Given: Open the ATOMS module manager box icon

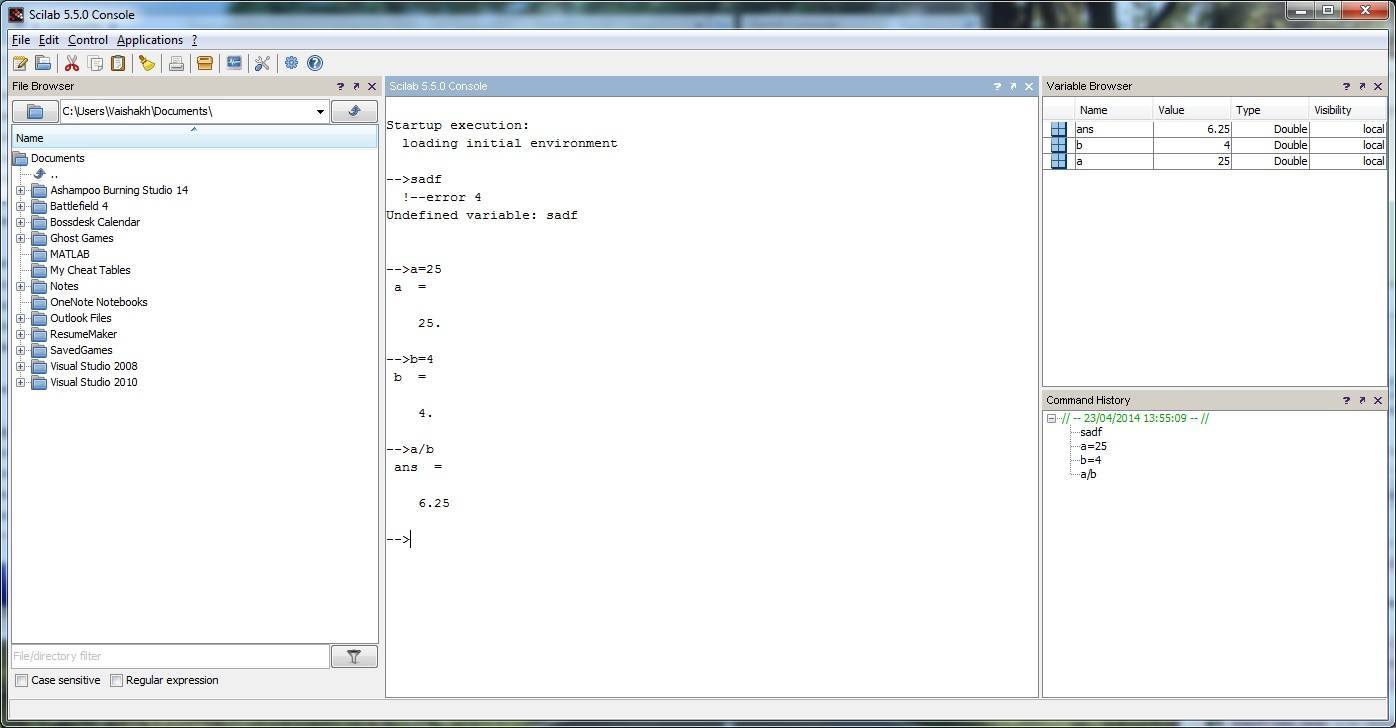Looking at the screenshot, I should tap(205, 63).
